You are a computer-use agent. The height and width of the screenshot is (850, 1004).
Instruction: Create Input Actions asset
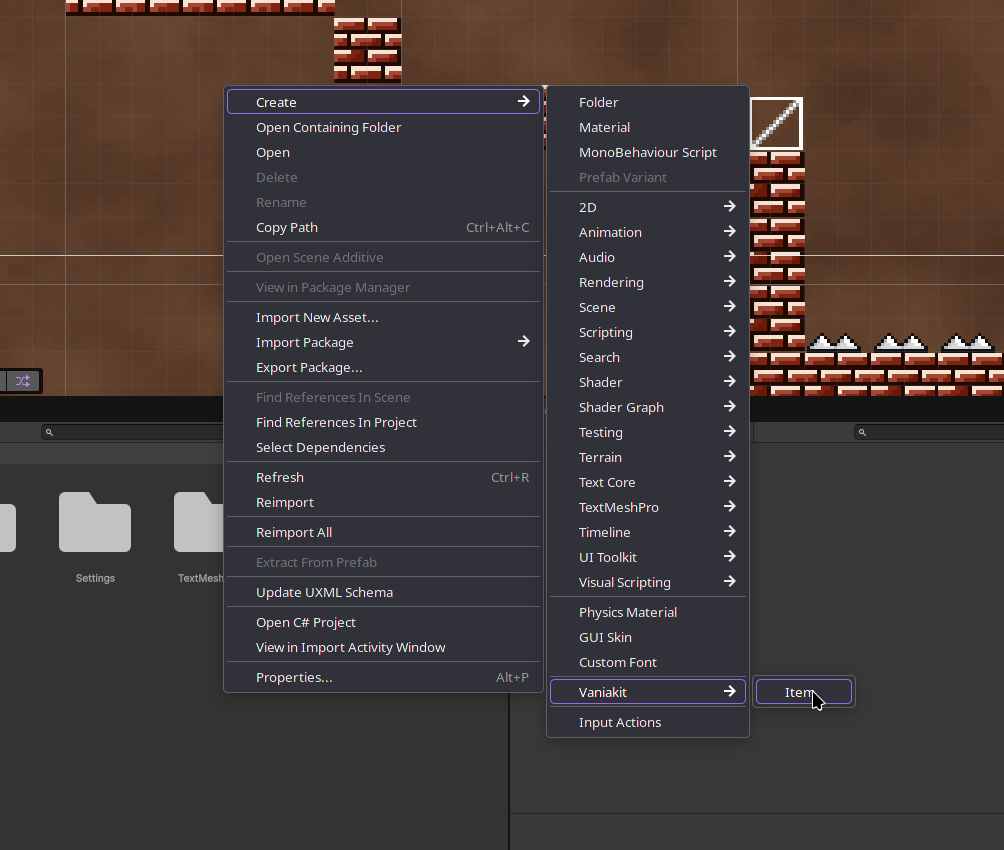click(x=647, y=723)
